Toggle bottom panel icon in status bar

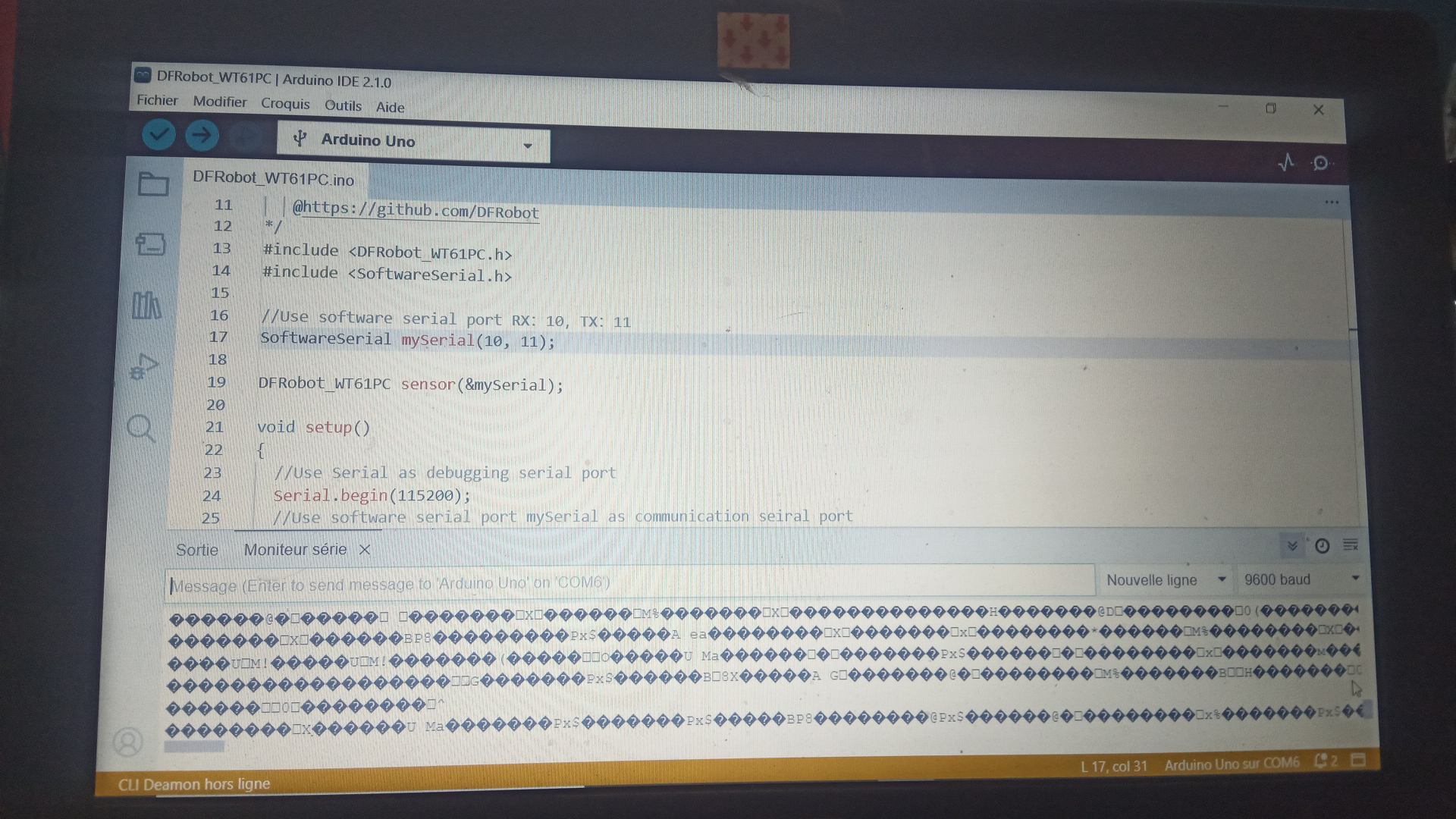pyautogui.click(x=1358, y=759)
